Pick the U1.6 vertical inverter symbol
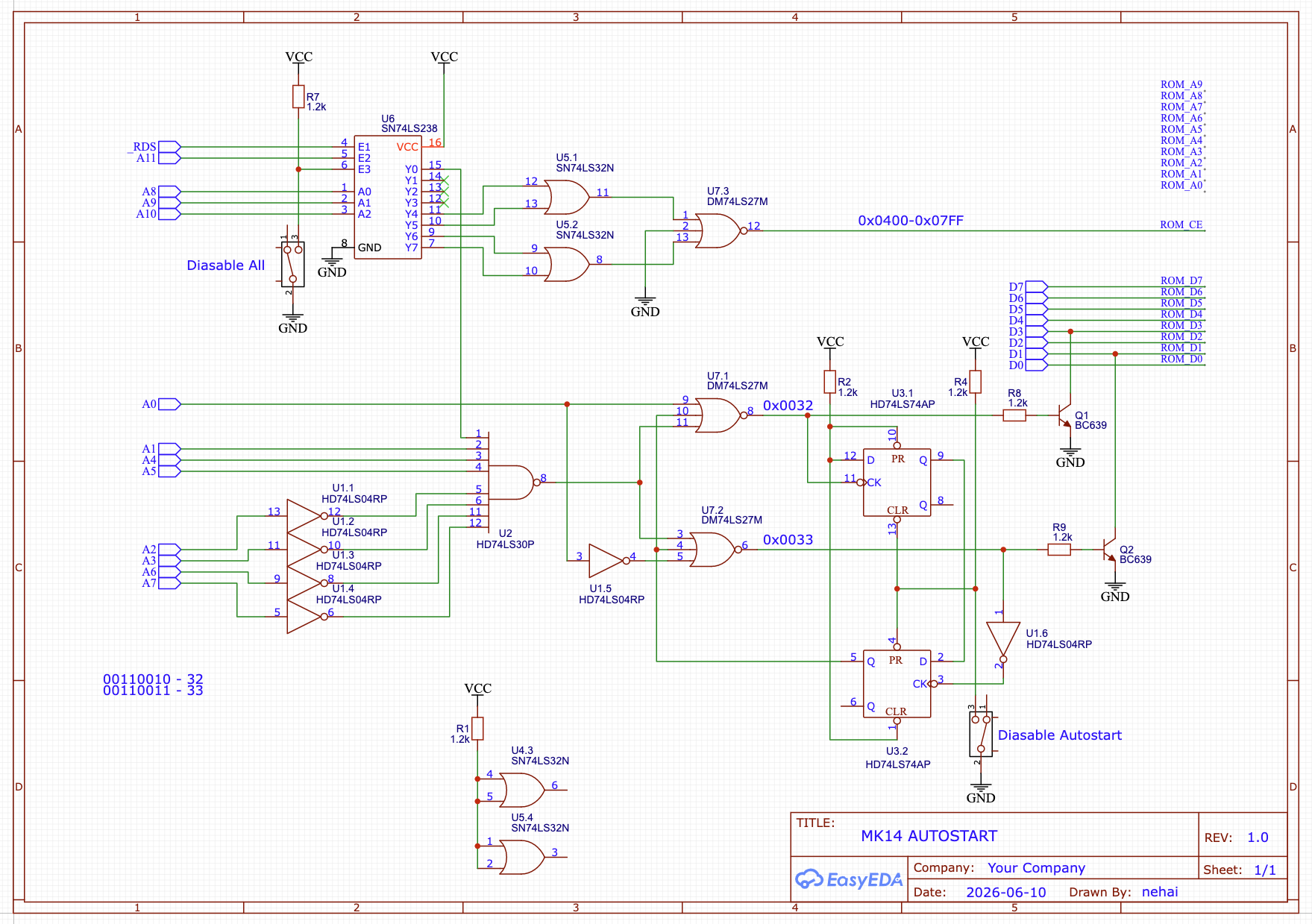The height and width of the screenshot is (924, 1312). coord(1003,641)
